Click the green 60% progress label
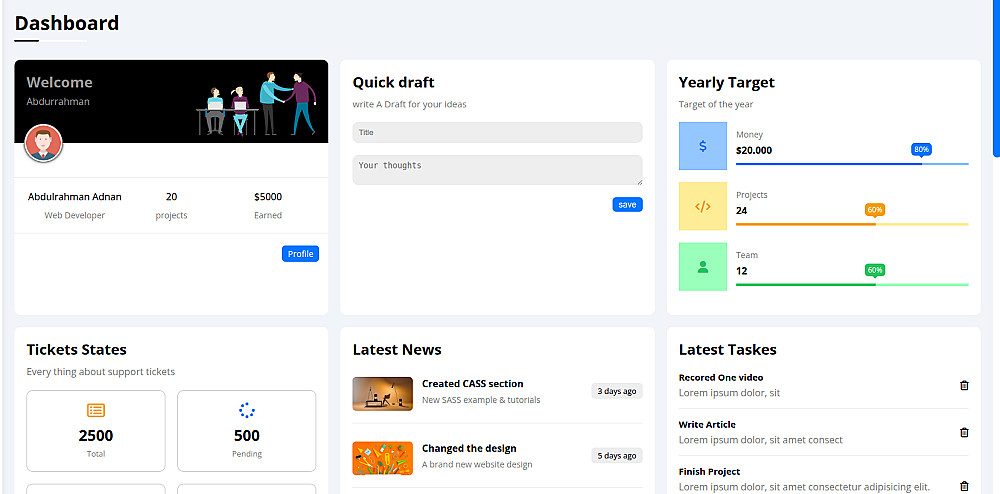Image resolution: width=1000 pixels, height=494 pixels. pos(875,270)
